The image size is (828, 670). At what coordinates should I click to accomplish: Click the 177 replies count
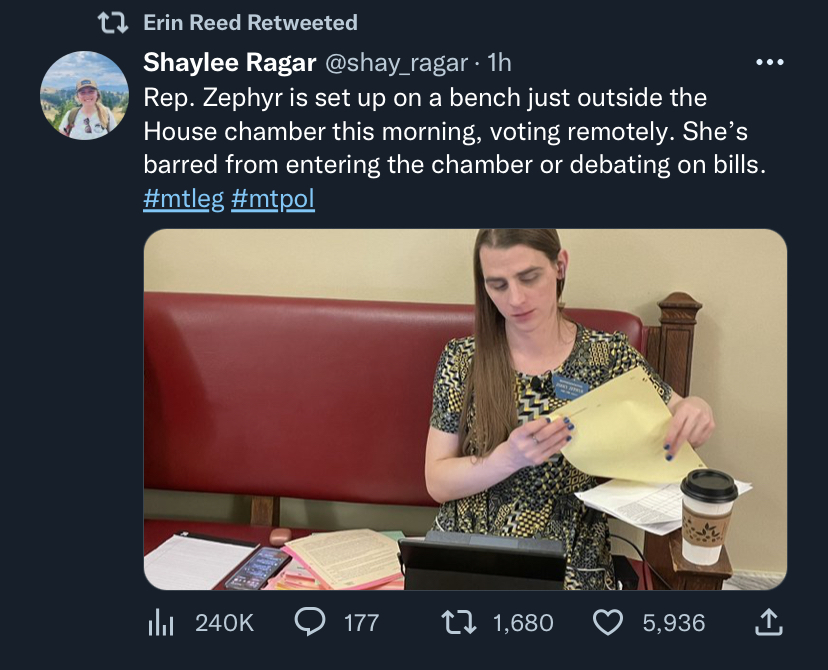click(361, 623)
